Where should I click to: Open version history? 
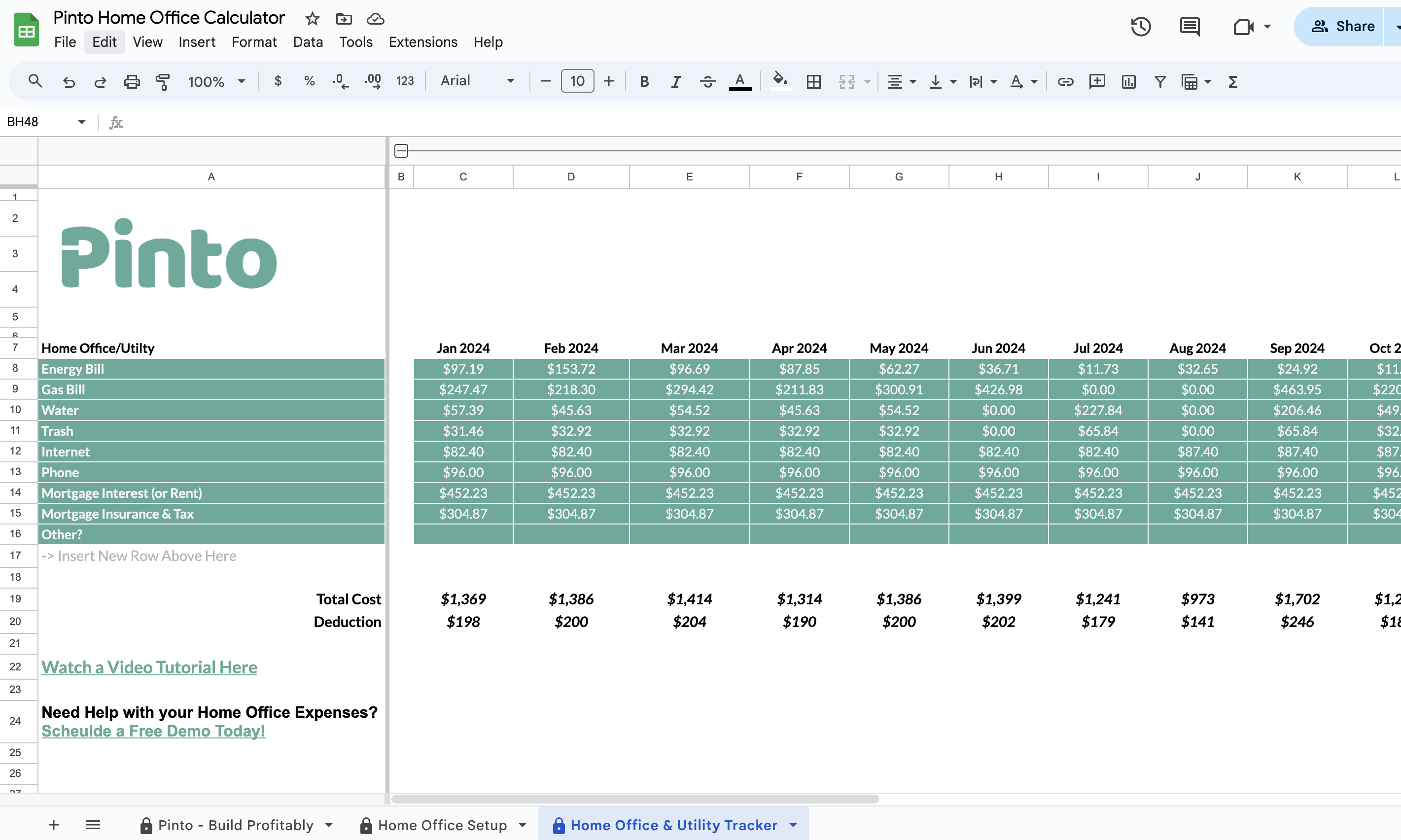(x=1141, y=26)
